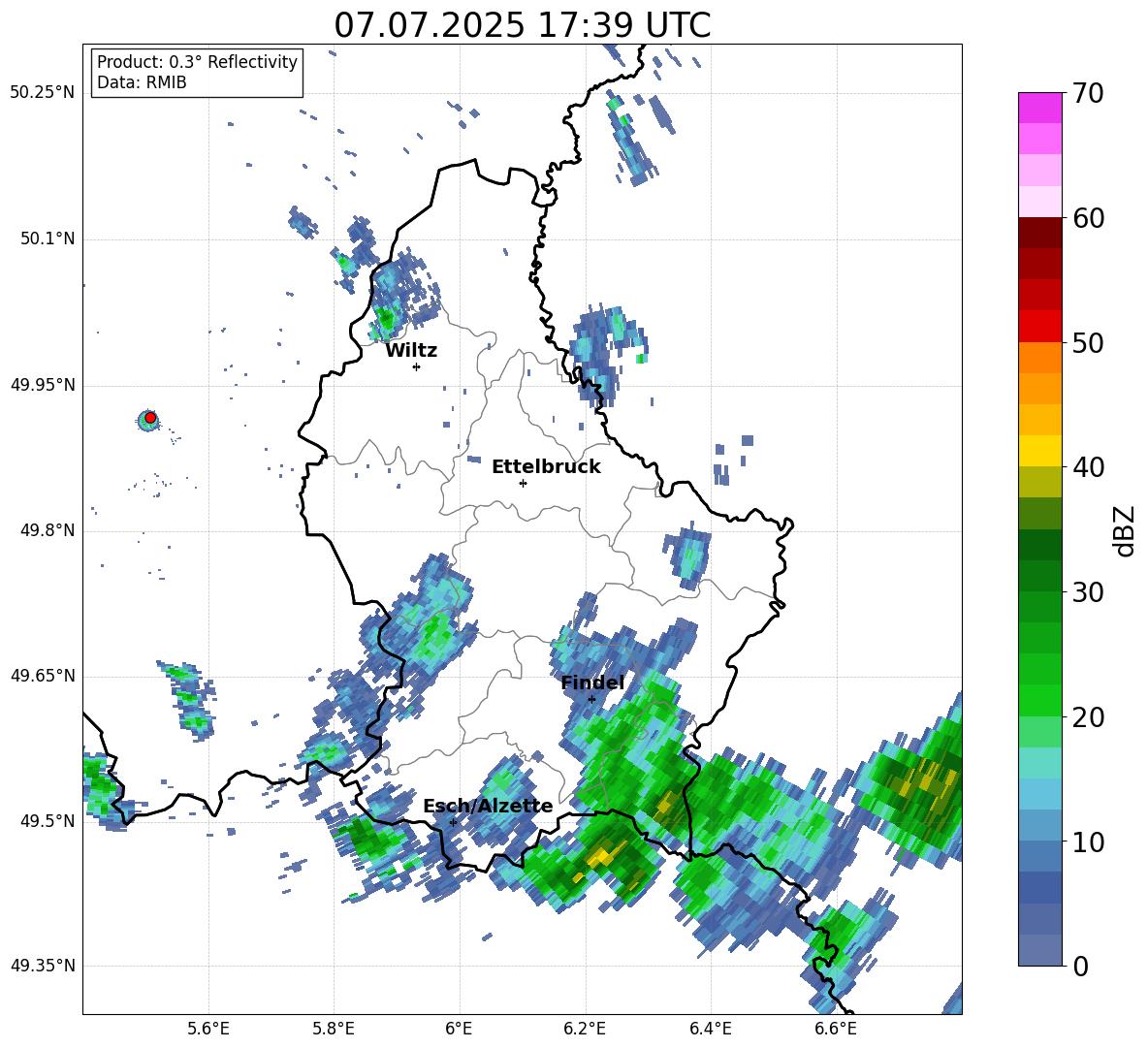
Task: Click the 6.2°E longitude label
Action: 585,1030
